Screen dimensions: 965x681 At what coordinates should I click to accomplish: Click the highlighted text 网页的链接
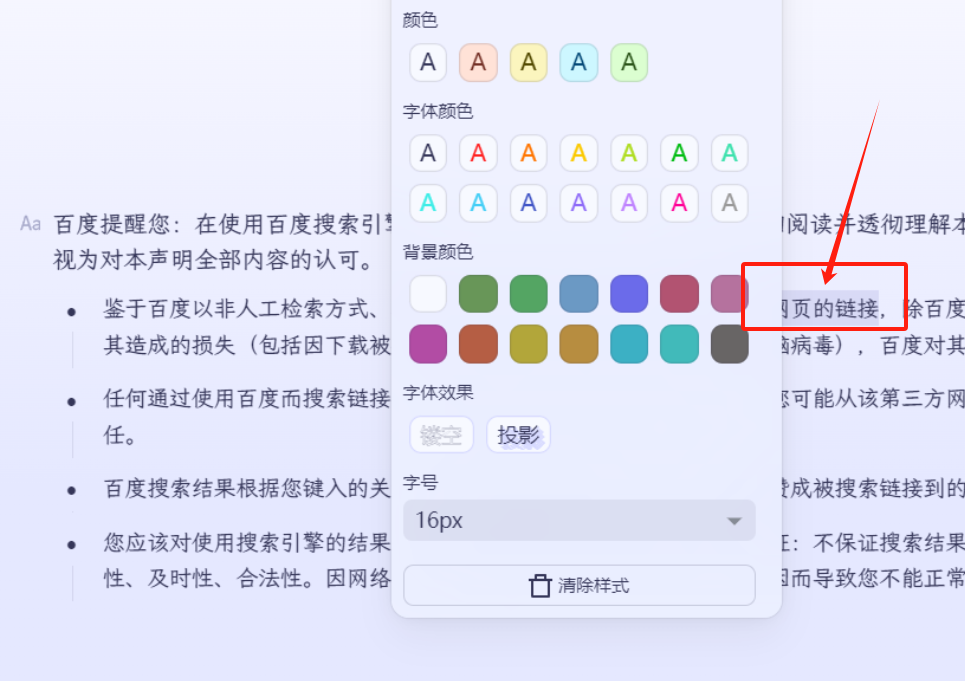coord(828,308)
